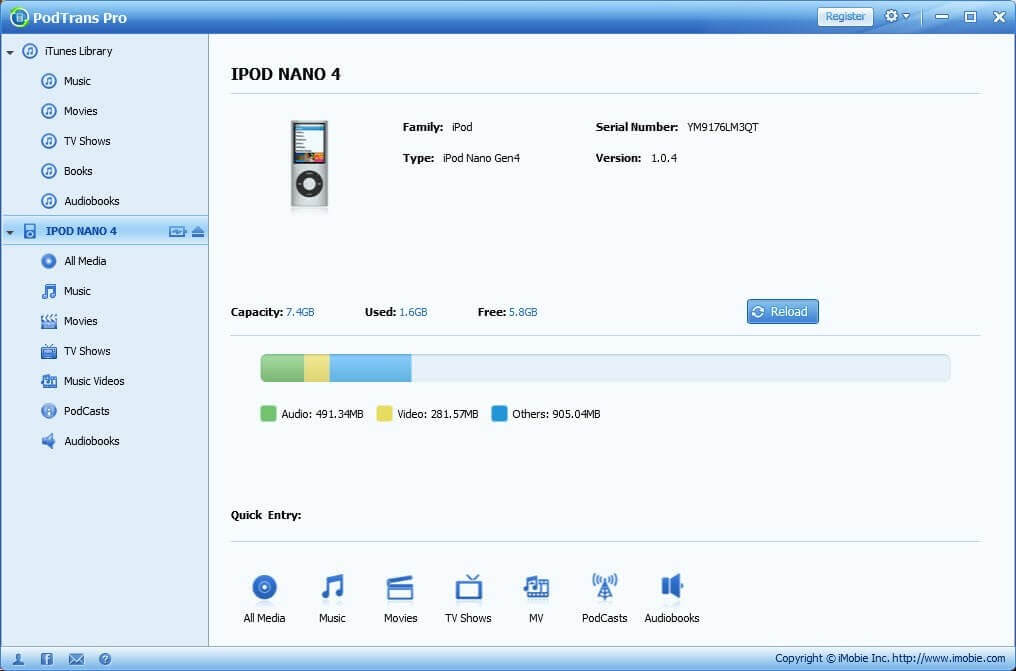
Task: Click the Facebook icon in status bar
Action: tap(47, 659)
